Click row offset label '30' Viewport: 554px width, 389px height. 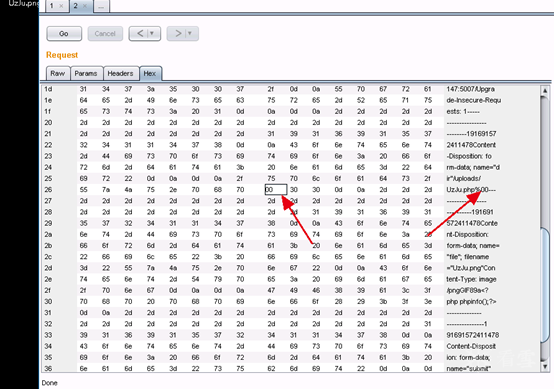point(48,302)
